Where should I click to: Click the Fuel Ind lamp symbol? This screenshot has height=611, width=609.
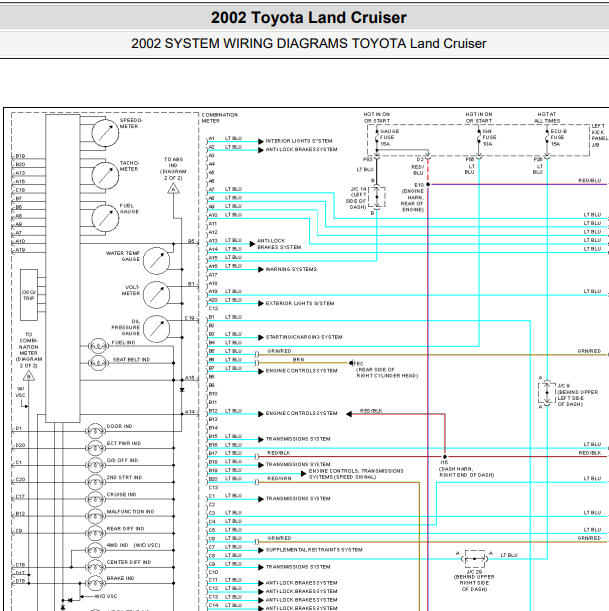coord(98,346)
